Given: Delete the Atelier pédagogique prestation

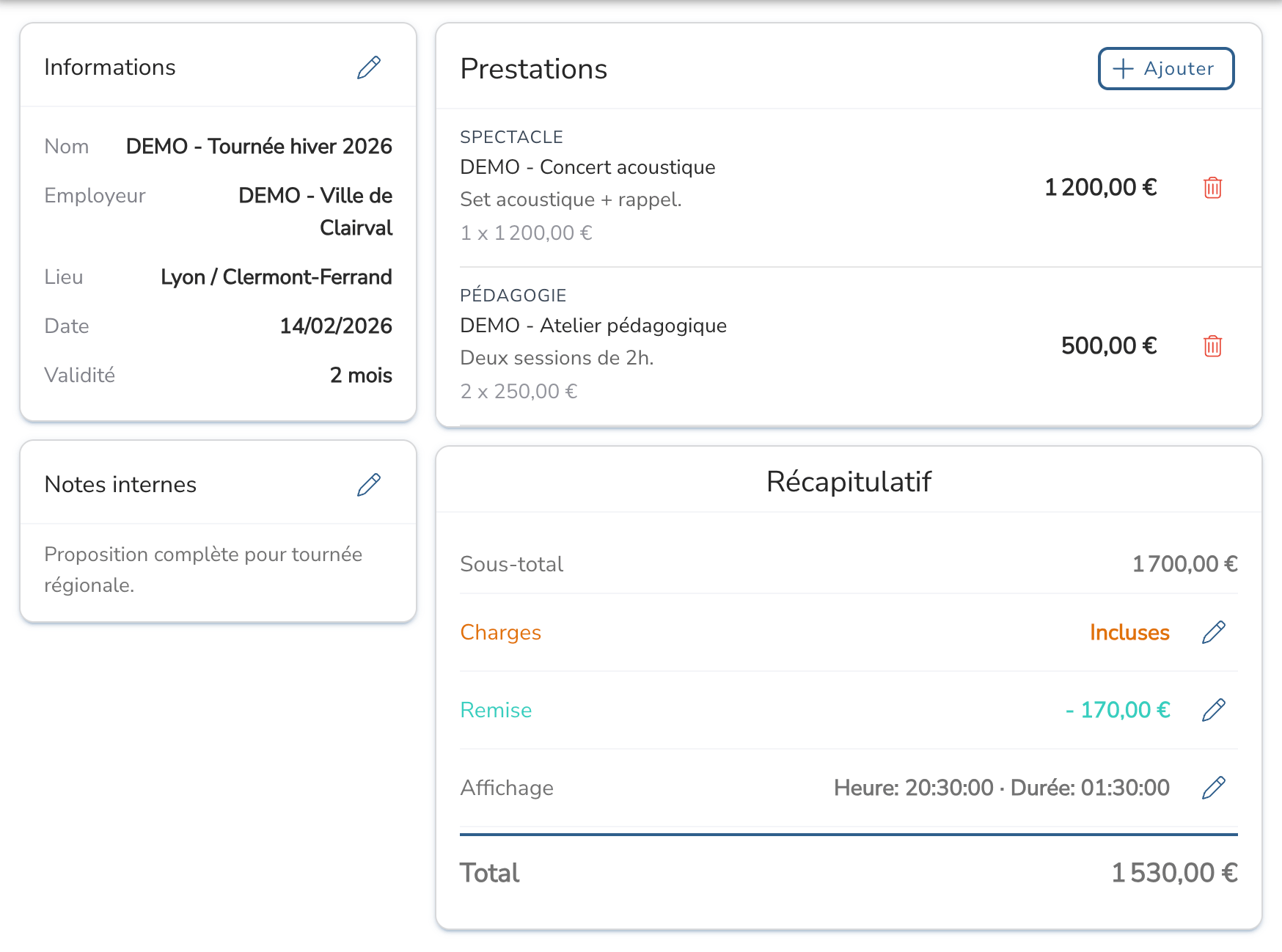Looking at the screenshot, I should click(x=1212, y=346).
